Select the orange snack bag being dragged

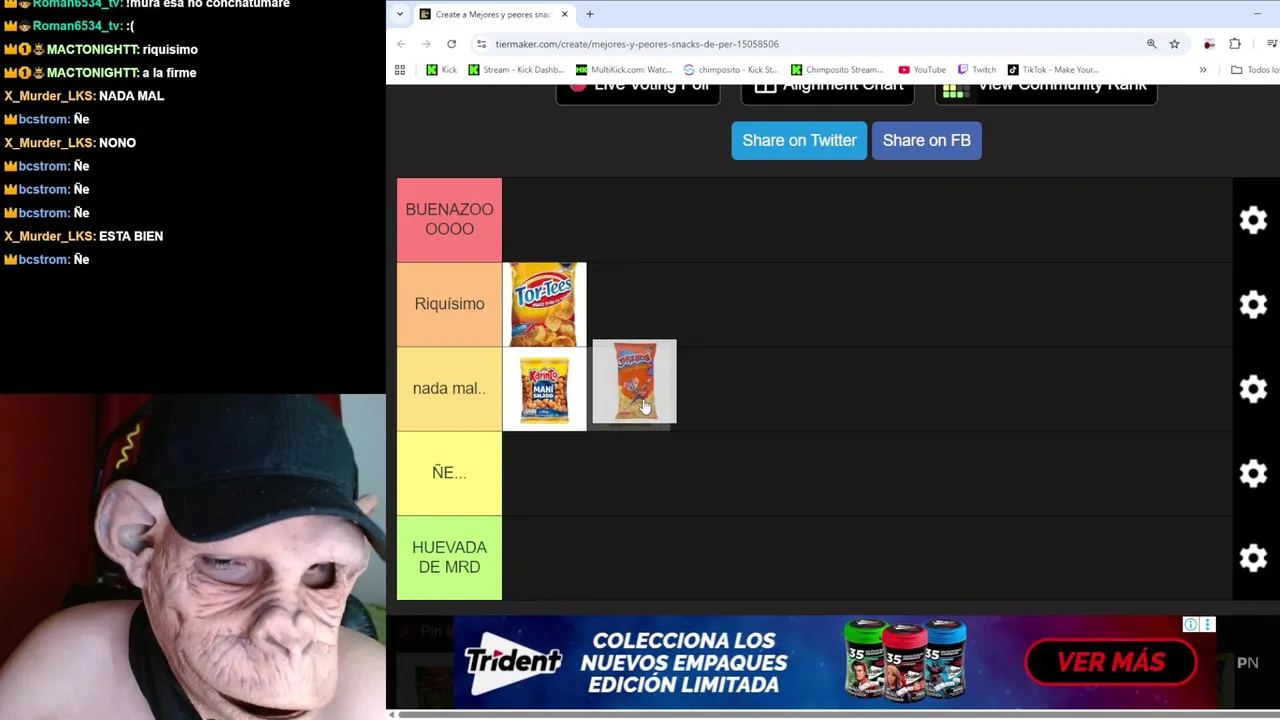coord(634,381)
